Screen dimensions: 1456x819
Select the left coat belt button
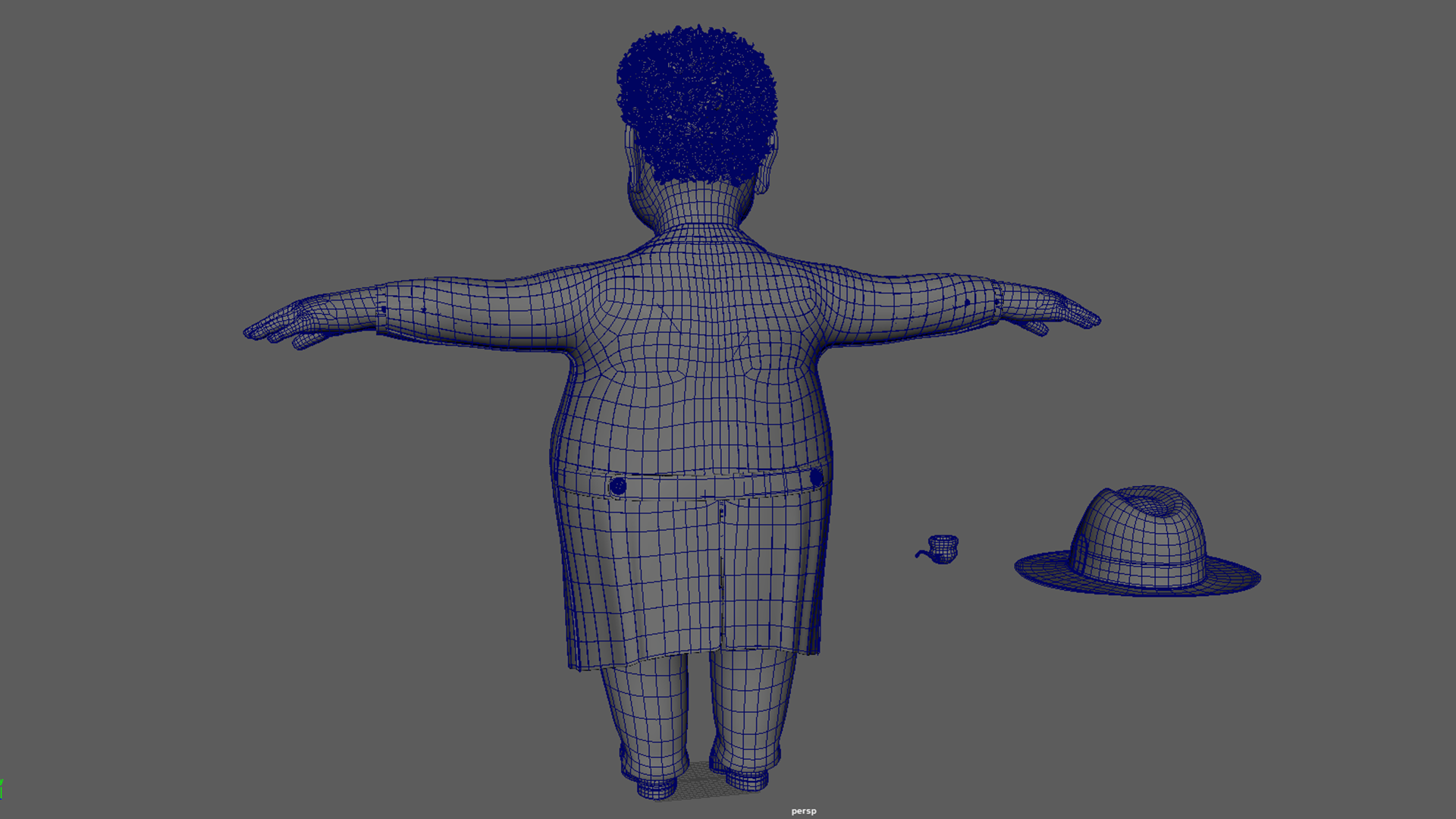tap(617, 486)
